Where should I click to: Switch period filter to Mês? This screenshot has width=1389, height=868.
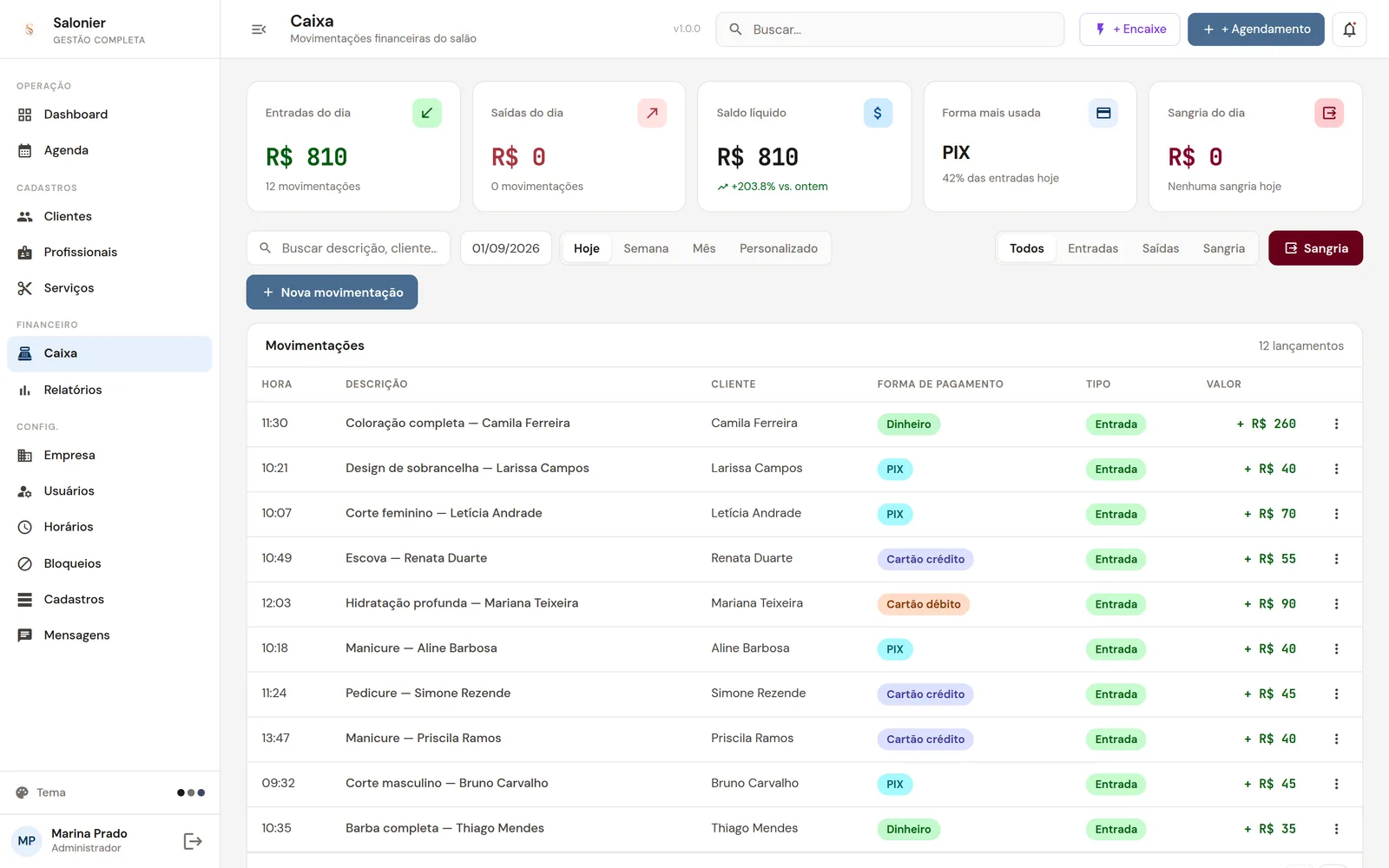coord(704,248)
